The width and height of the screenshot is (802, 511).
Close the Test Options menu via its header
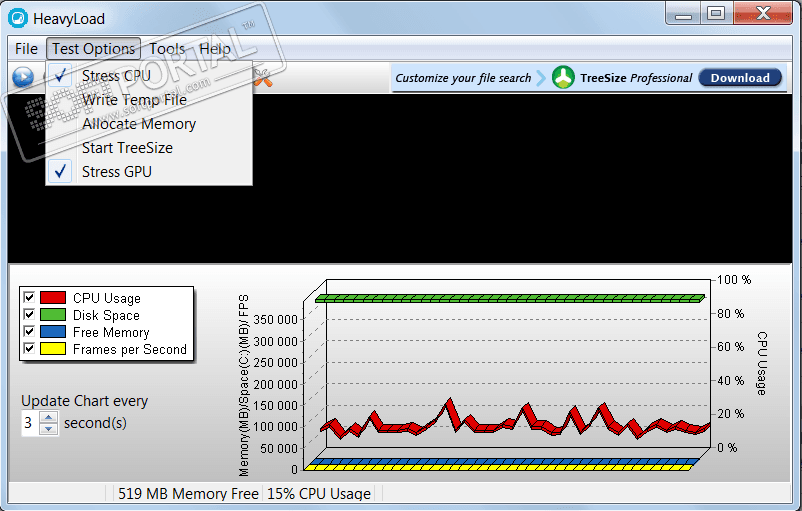click(94, 49)
